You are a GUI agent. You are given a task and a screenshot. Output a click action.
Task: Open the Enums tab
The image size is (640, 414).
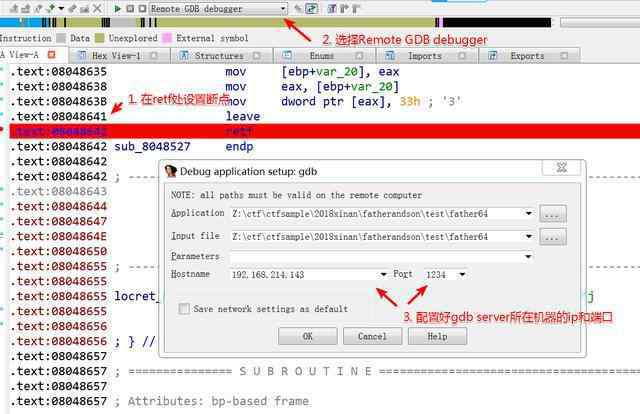[x=324, y=56]
